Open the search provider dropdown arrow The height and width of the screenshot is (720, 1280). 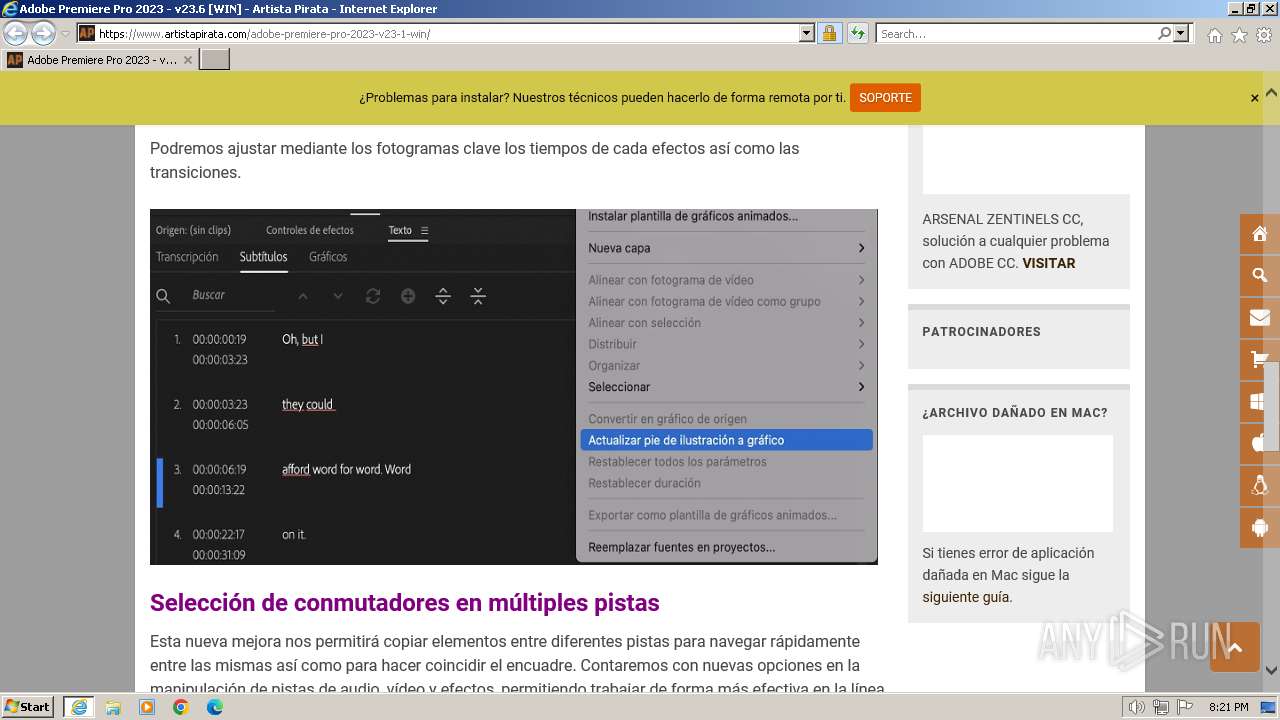coord(1182,33)
